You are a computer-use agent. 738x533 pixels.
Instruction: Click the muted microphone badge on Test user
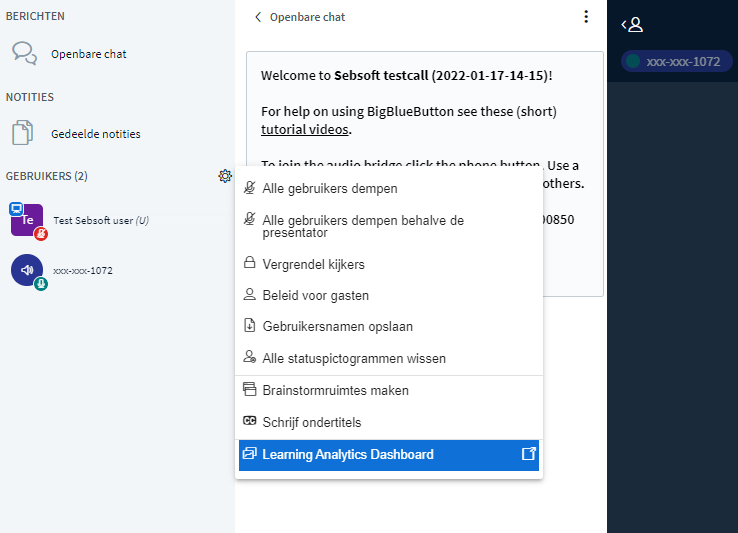coord(41,234)
